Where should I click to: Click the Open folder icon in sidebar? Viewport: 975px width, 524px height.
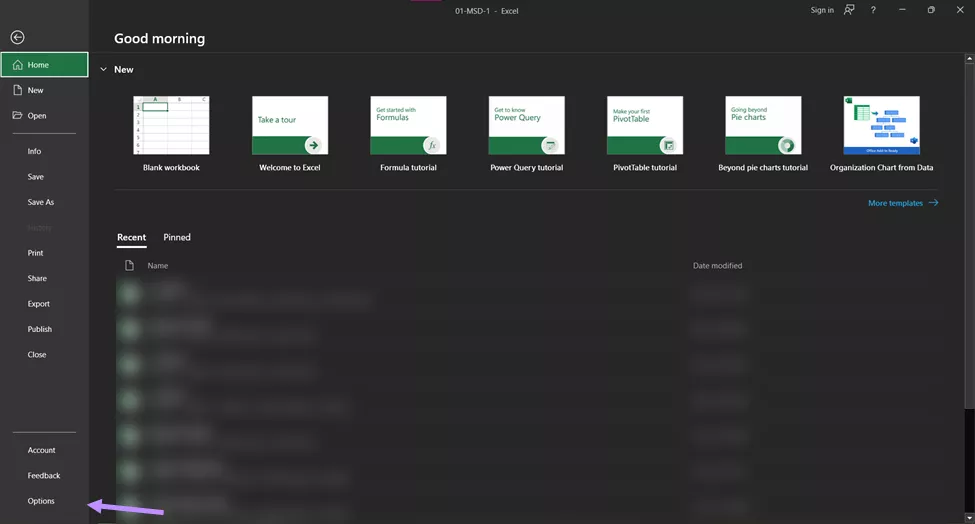click(x=18, y=116)
